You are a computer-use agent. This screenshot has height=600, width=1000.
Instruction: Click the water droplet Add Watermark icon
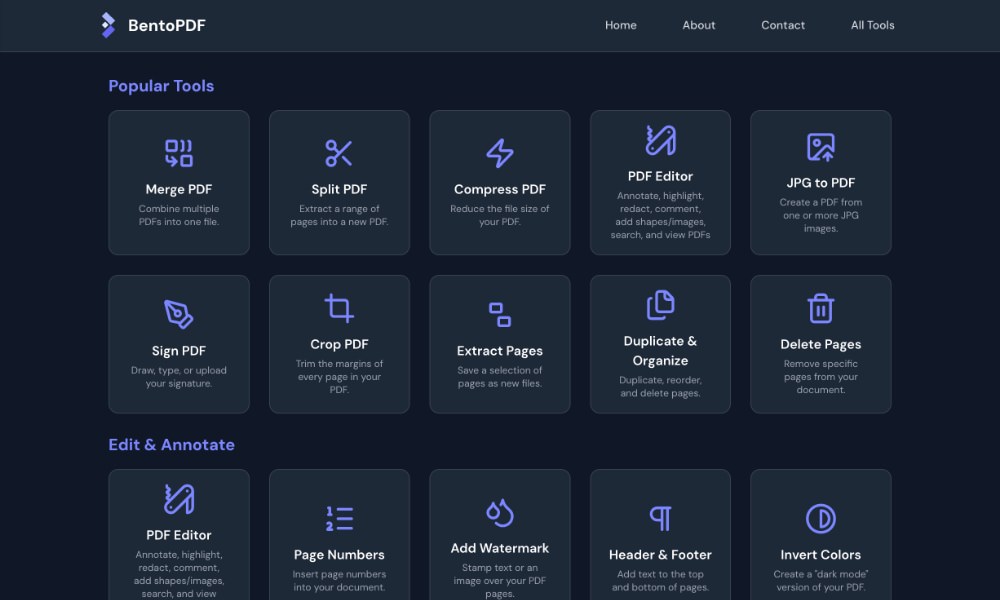499,513
